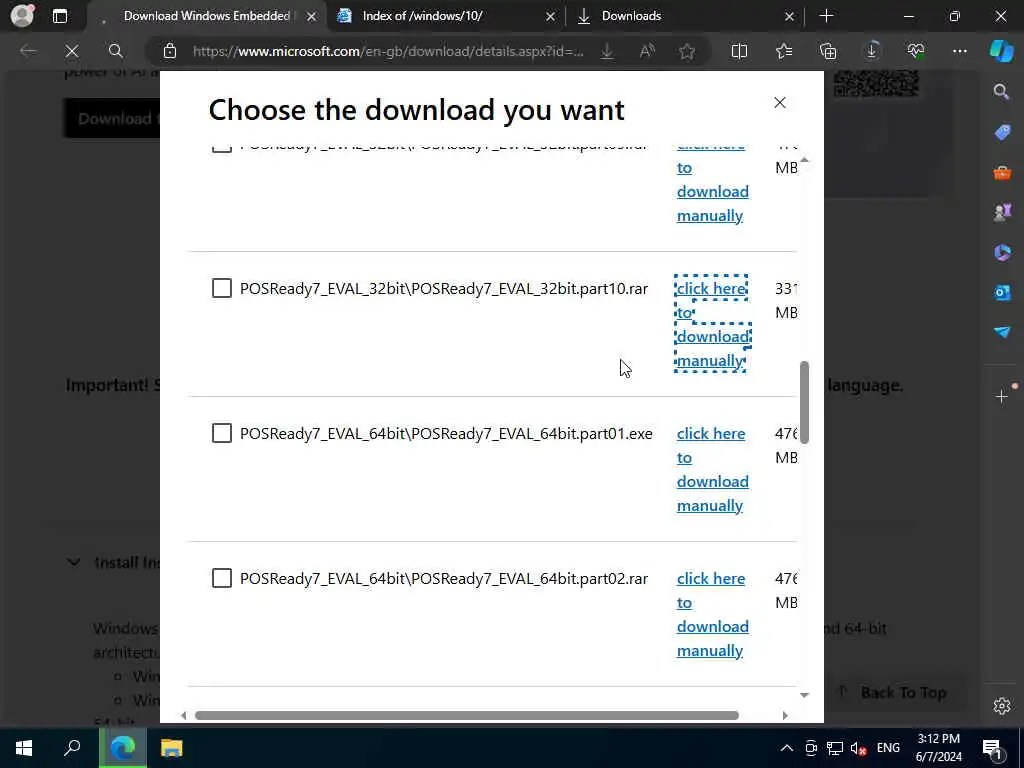Select the POSReady7_EVAL_64bit.part01.exe file name
This screenshot has width=1024, height=768.
tap(446, 434)
